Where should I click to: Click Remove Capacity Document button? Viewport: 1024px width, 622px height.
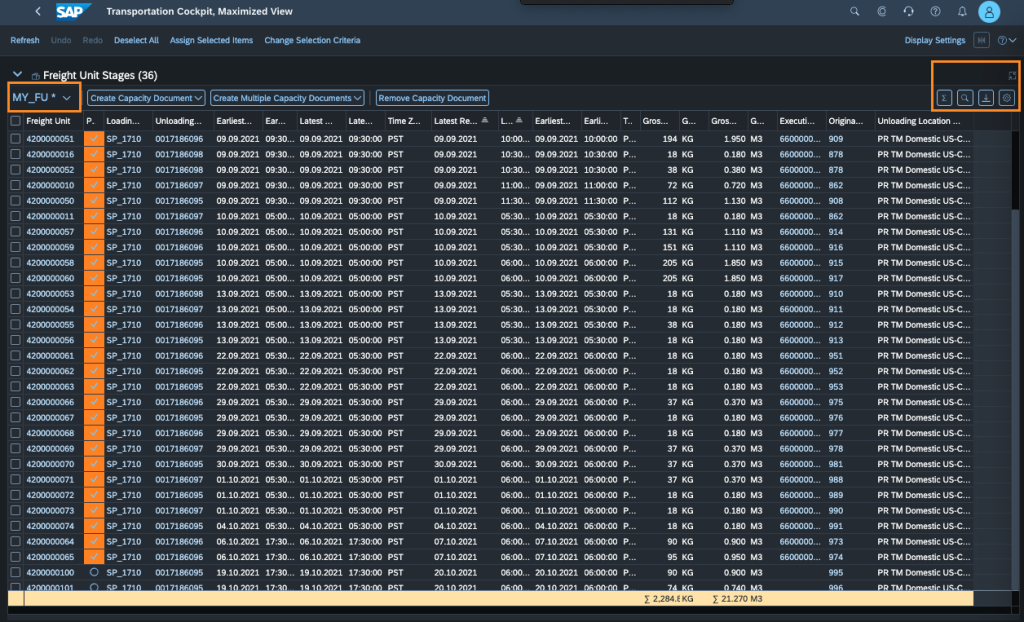[x=432, y=98]
